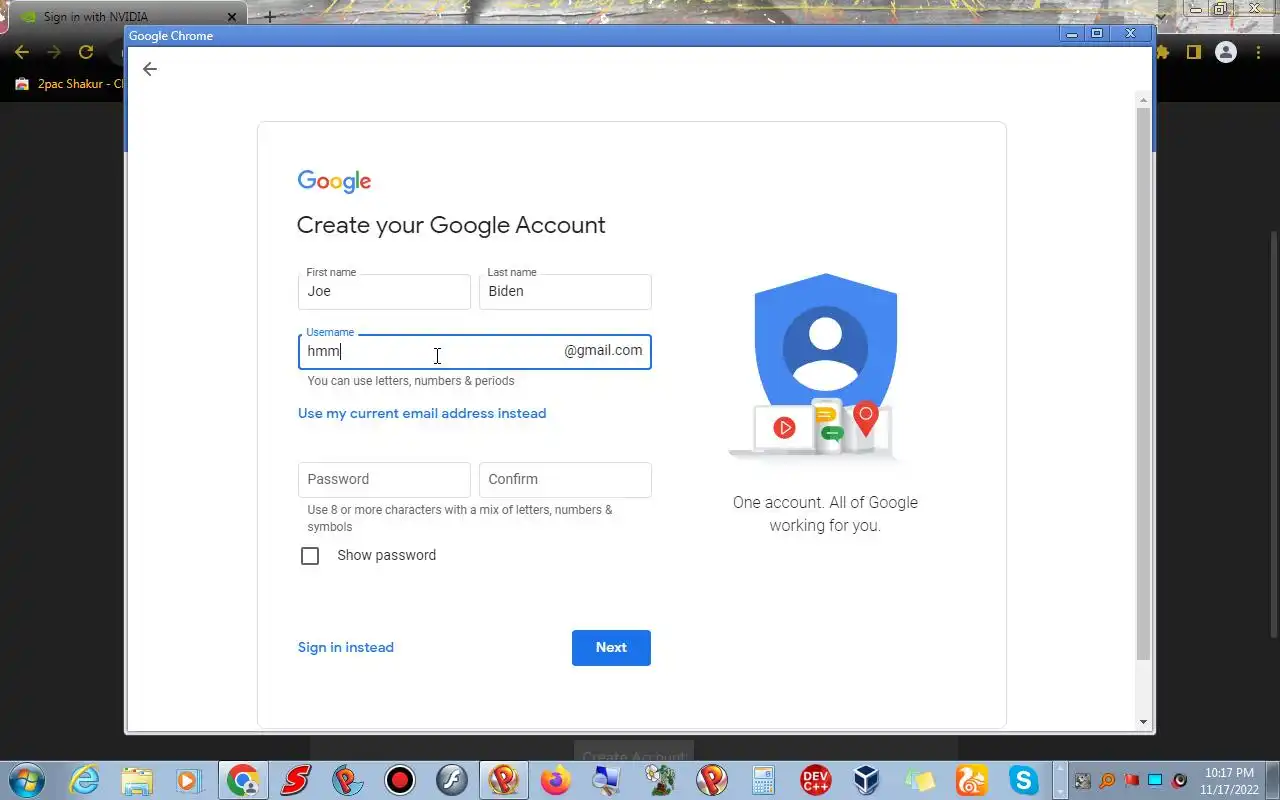This screenshot has width=1280, height=800.
Task: Select the 'Sign in with NVIDIA' tab
Action: 125,17
